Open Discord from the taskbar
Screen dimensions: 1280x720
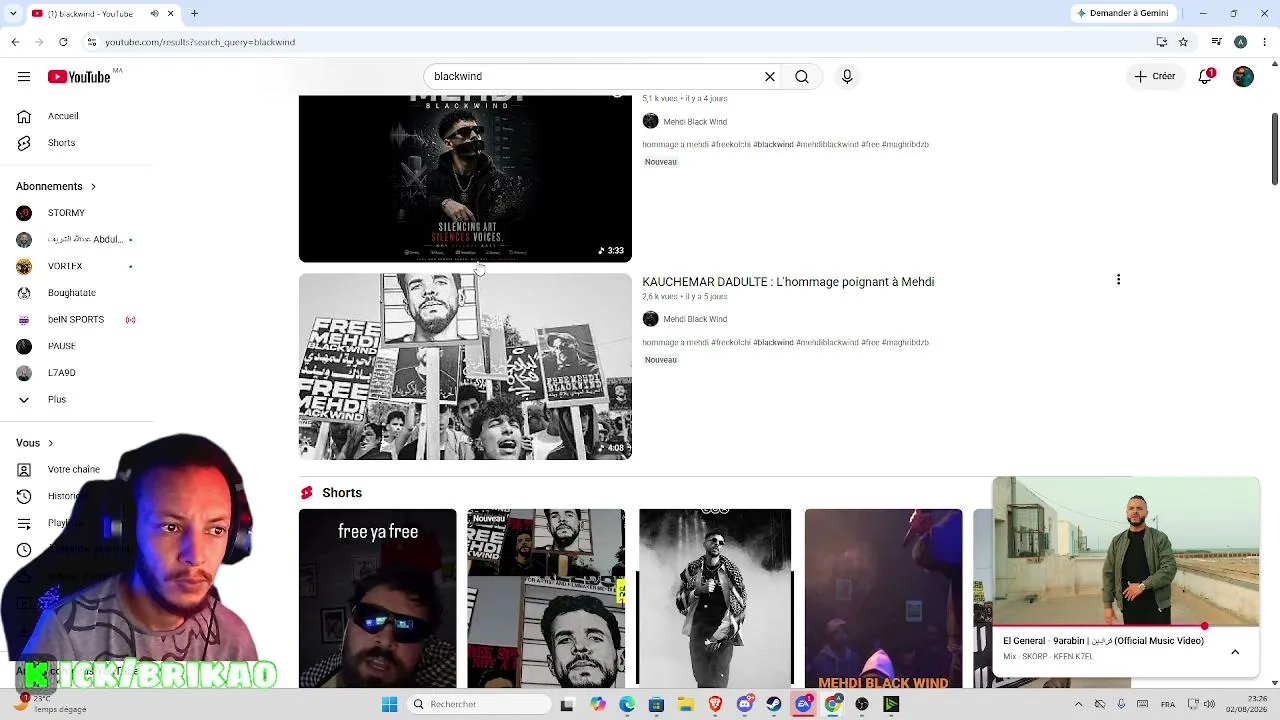click(745, 704)
